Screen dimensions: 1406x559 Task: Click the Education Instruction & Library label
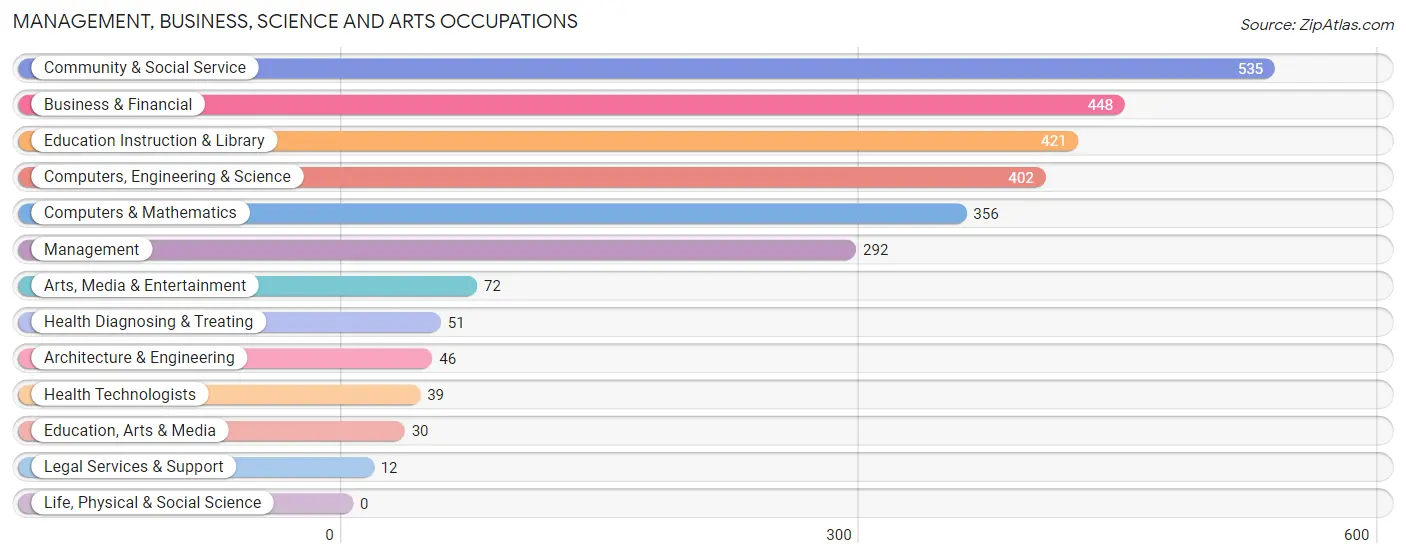[x=154, y=141]
